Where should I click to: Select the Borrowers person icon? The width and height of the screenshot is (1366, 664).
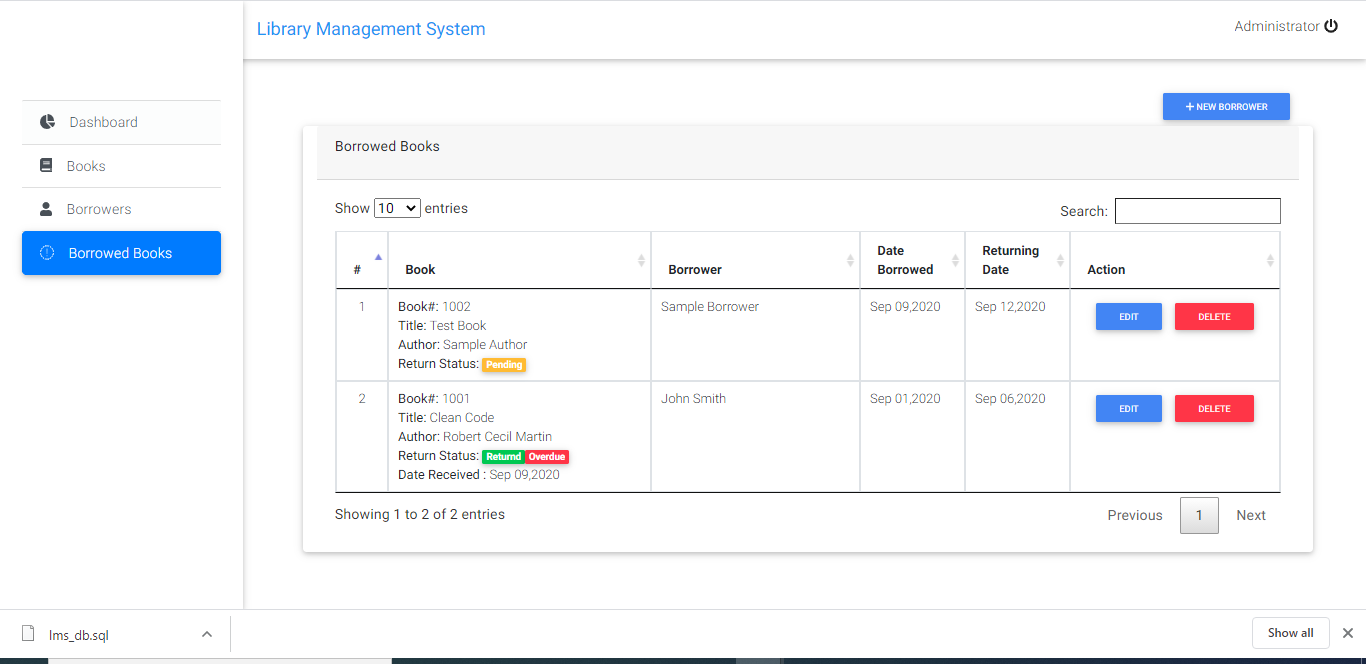point(46,208)
